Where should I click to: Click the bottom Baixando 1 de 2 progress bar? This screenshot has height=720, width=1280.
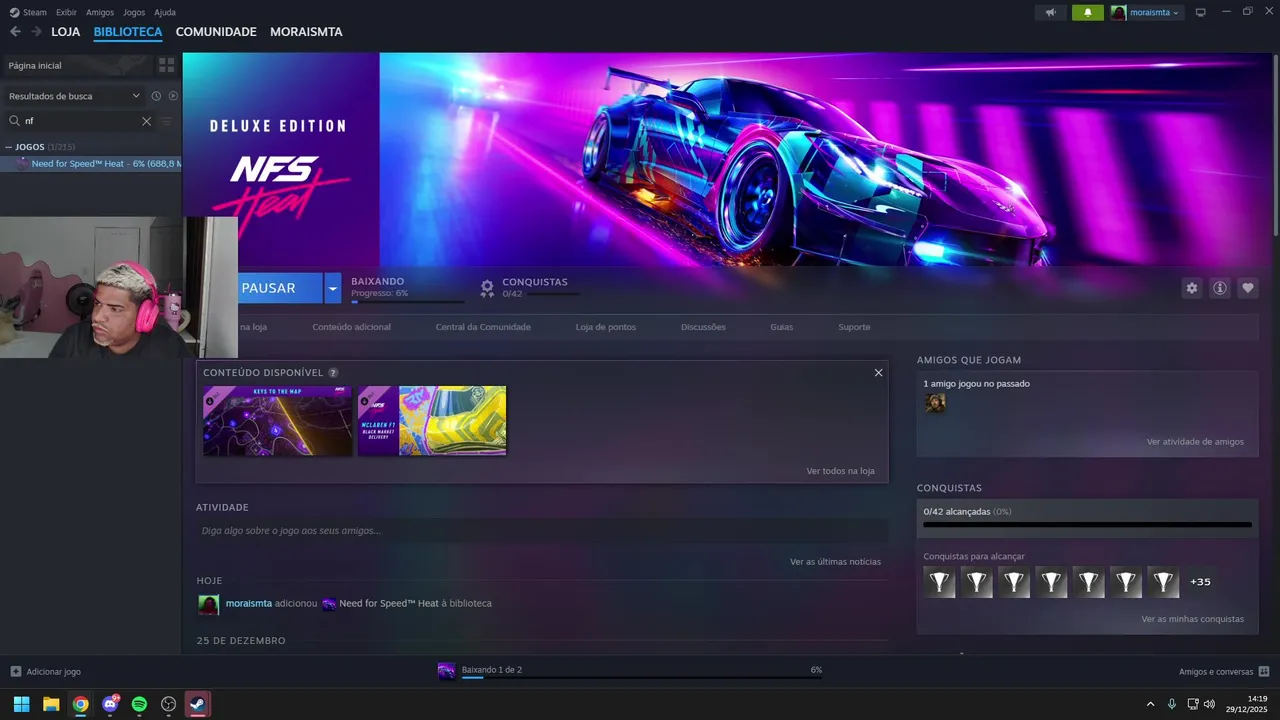(x=642, y=678)
